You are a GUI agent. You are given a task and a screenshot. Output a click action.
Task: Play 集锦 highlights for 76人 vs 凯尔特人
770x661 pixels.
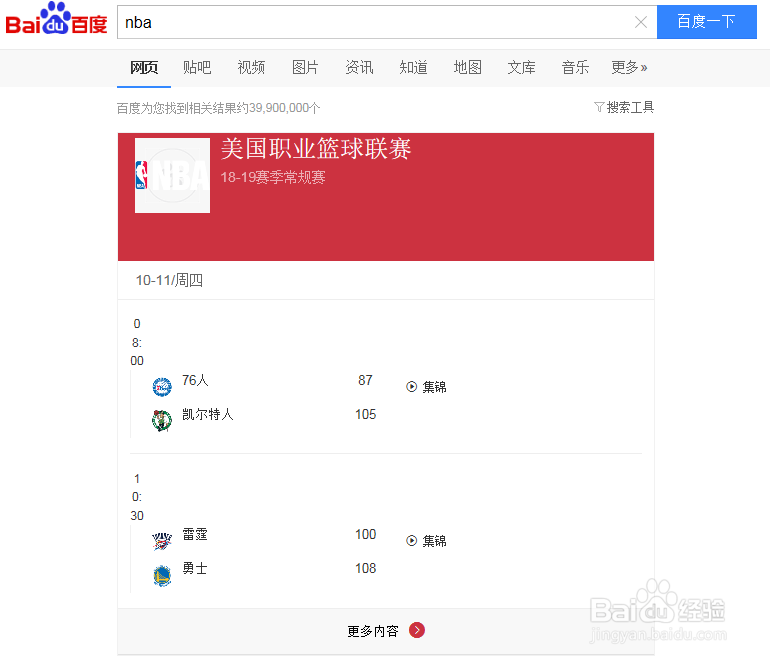point(426,387)
